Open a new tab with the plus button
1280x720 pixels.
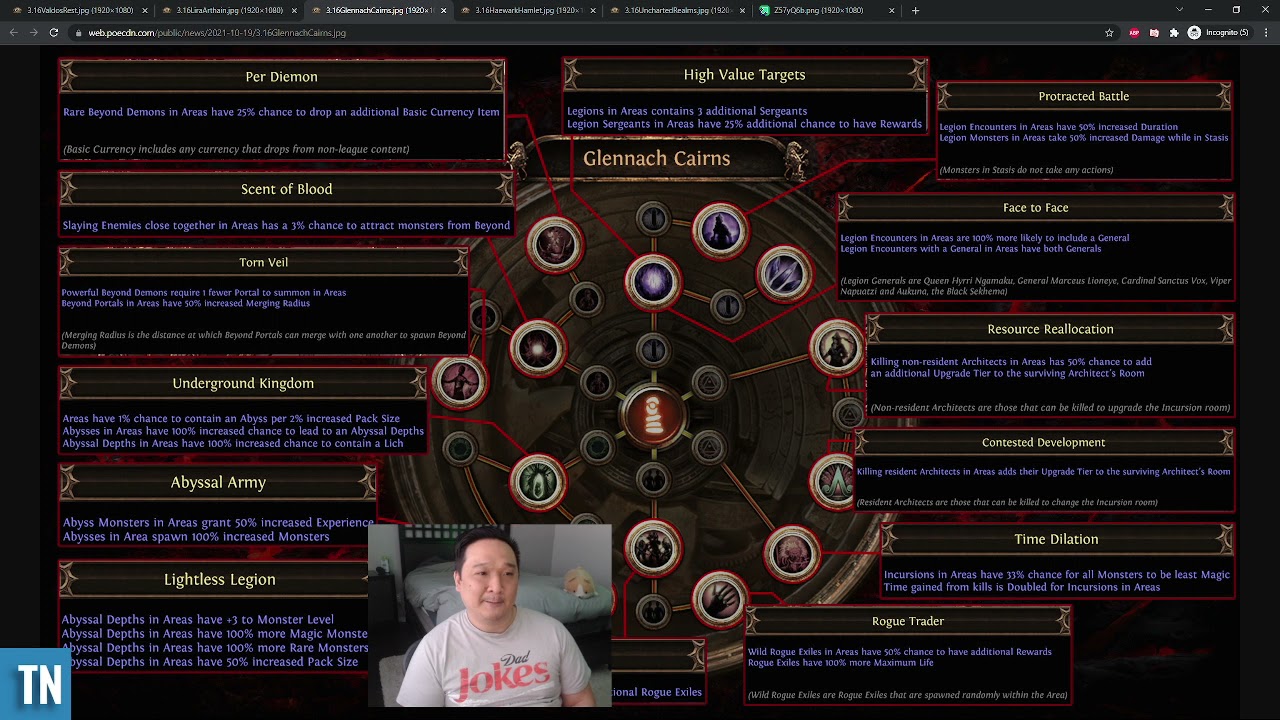click(915, 10)
